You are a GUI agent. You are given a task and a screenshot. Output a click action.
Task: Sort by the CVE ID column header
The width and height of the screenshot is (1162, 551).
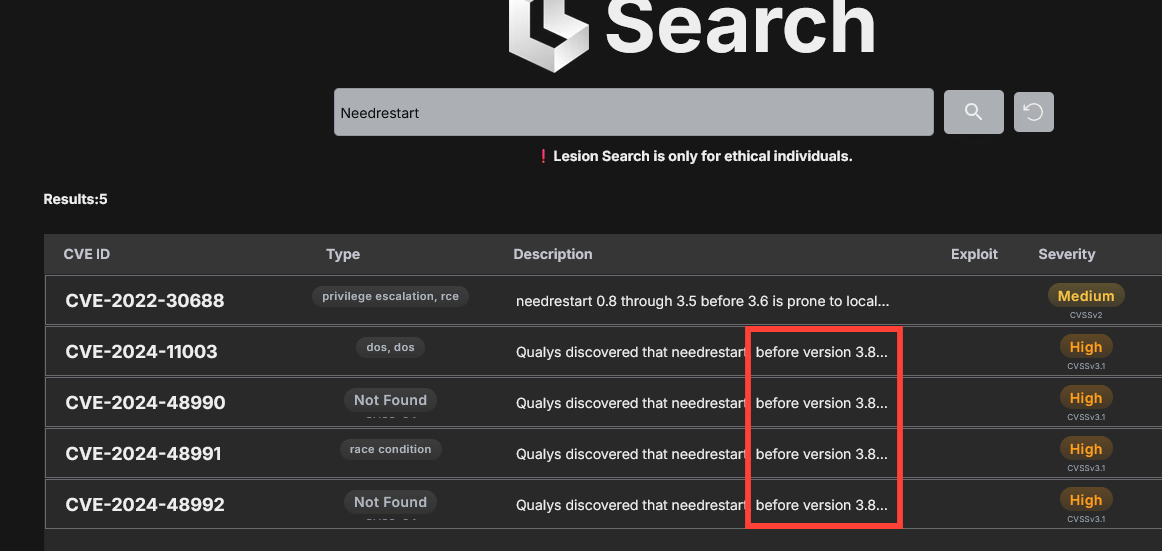pos(87,254)
